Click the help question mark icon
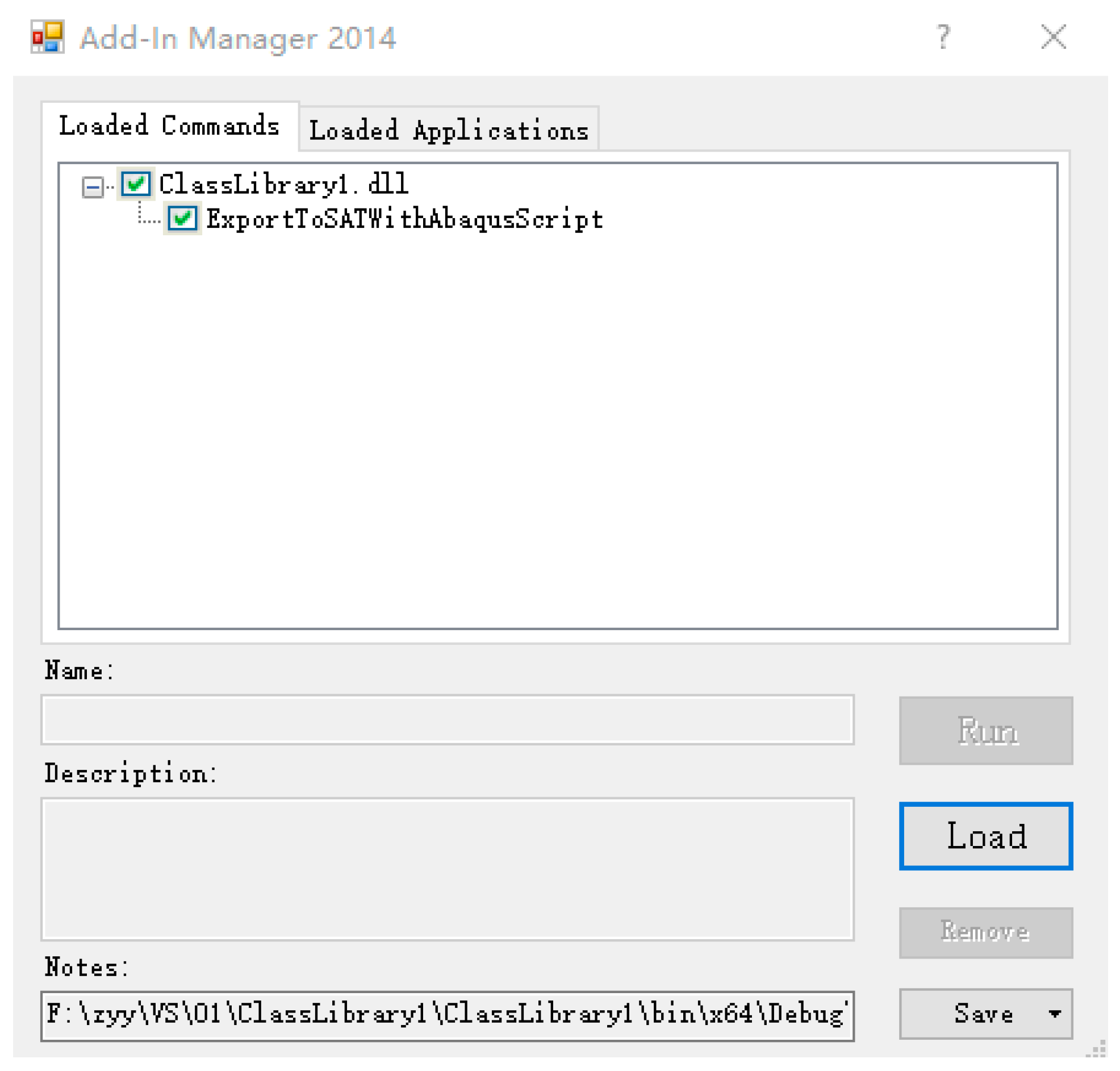The height and width of the screenshot is (1071, 1120). (943, 37)
